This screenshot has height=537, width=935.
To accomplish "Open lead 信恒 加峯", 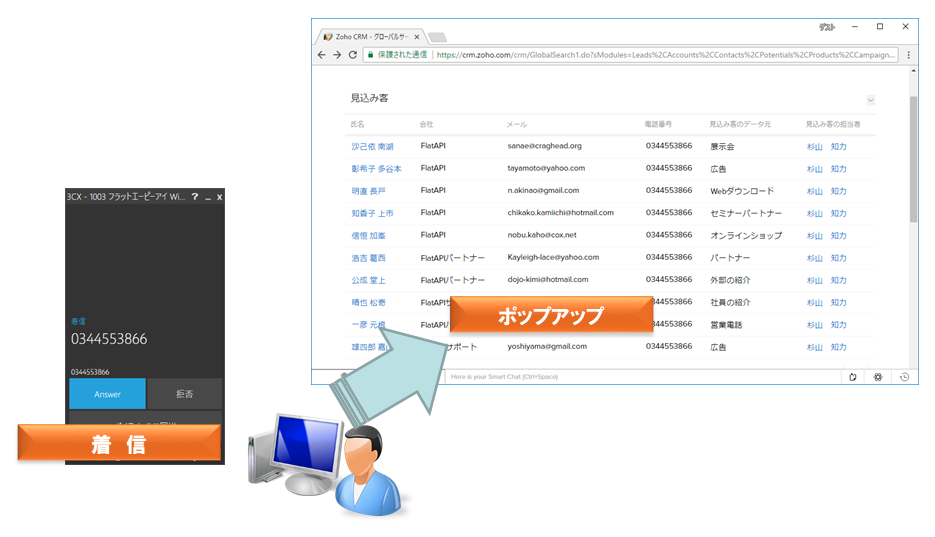I will [x=368, y=235].
